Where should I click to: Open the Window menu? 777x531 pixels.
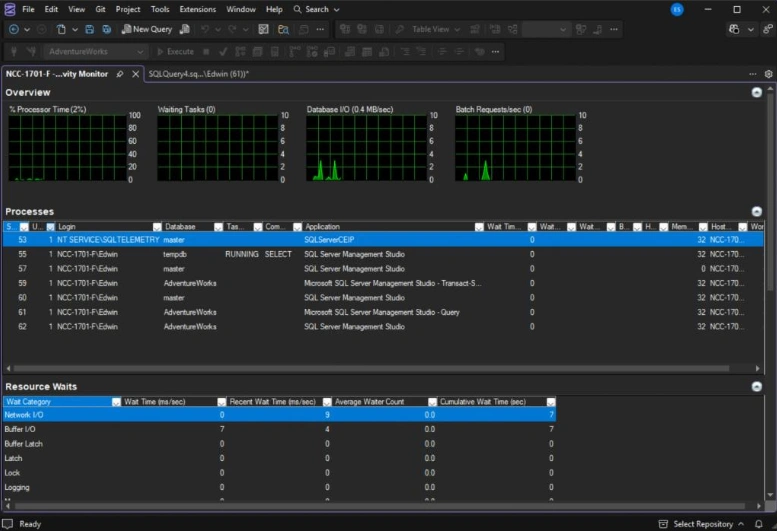(241, 9)
